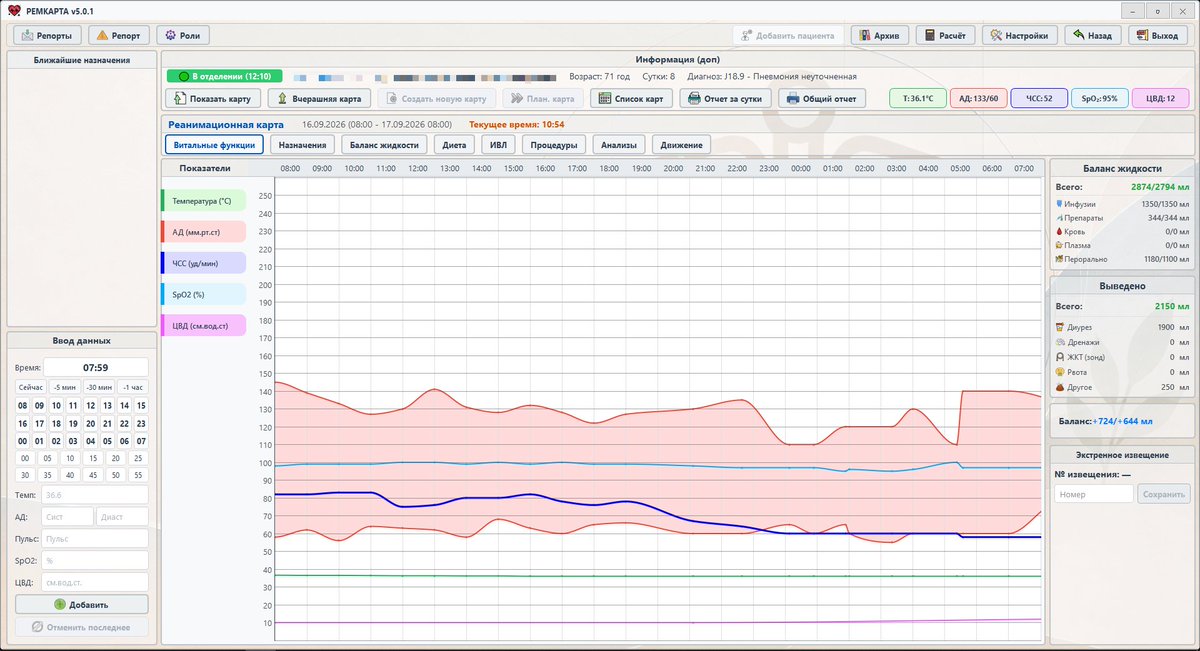Click the Другое output icon row

click(1121, 387)
